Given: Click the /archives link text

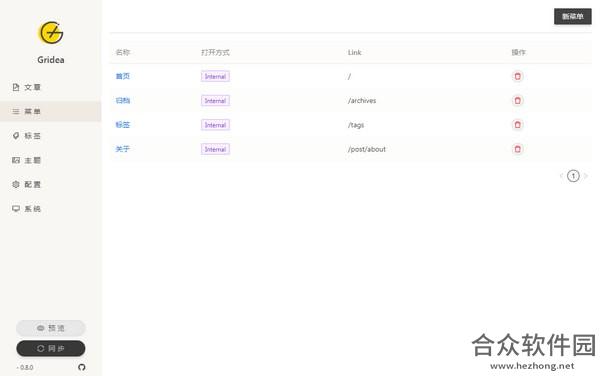Looking at the screenshot, I should click(x=362, y=101).
